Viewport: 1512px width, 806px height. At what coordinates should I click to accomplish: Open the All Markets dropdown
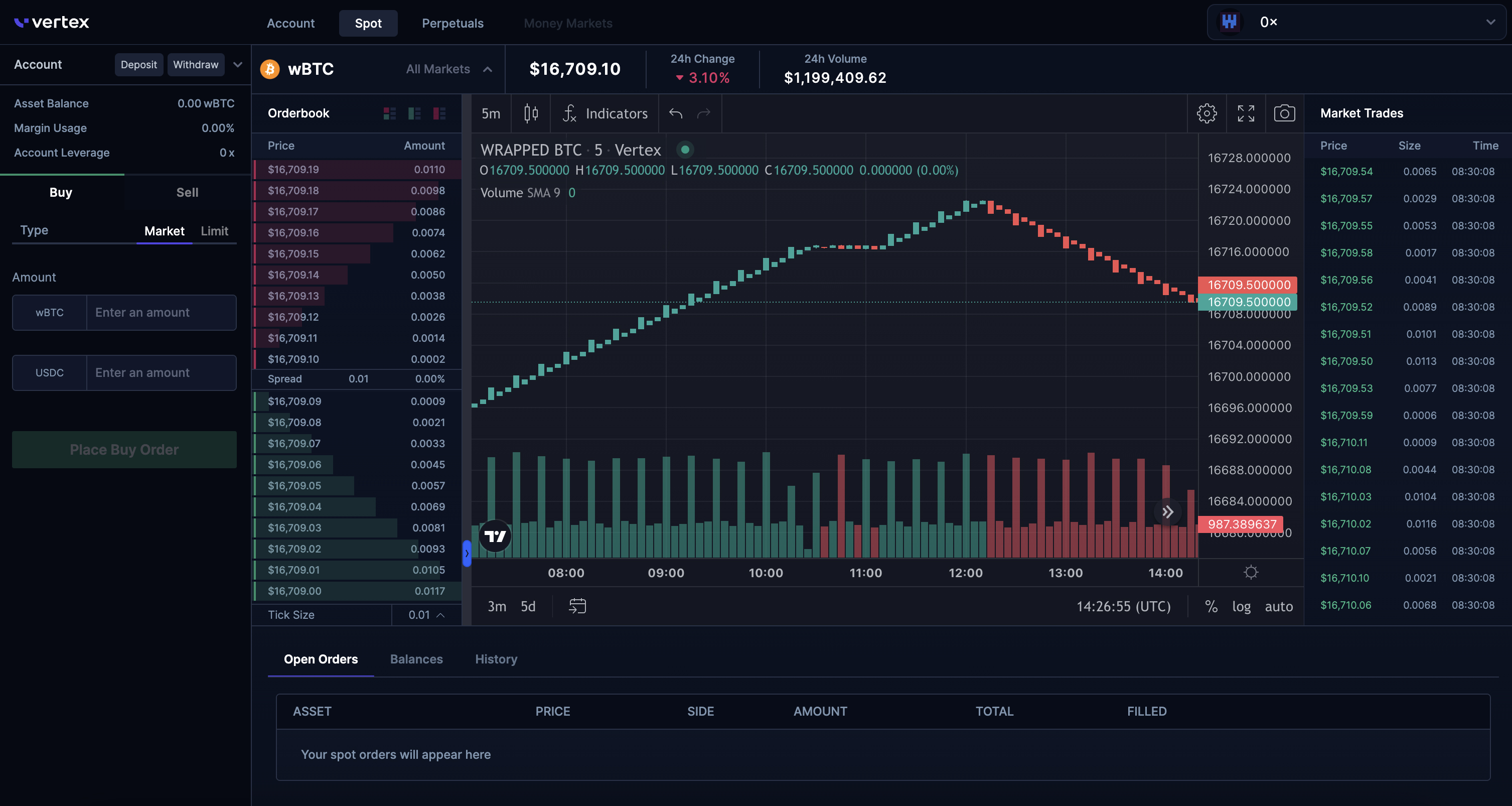click(x=449, y=69)
